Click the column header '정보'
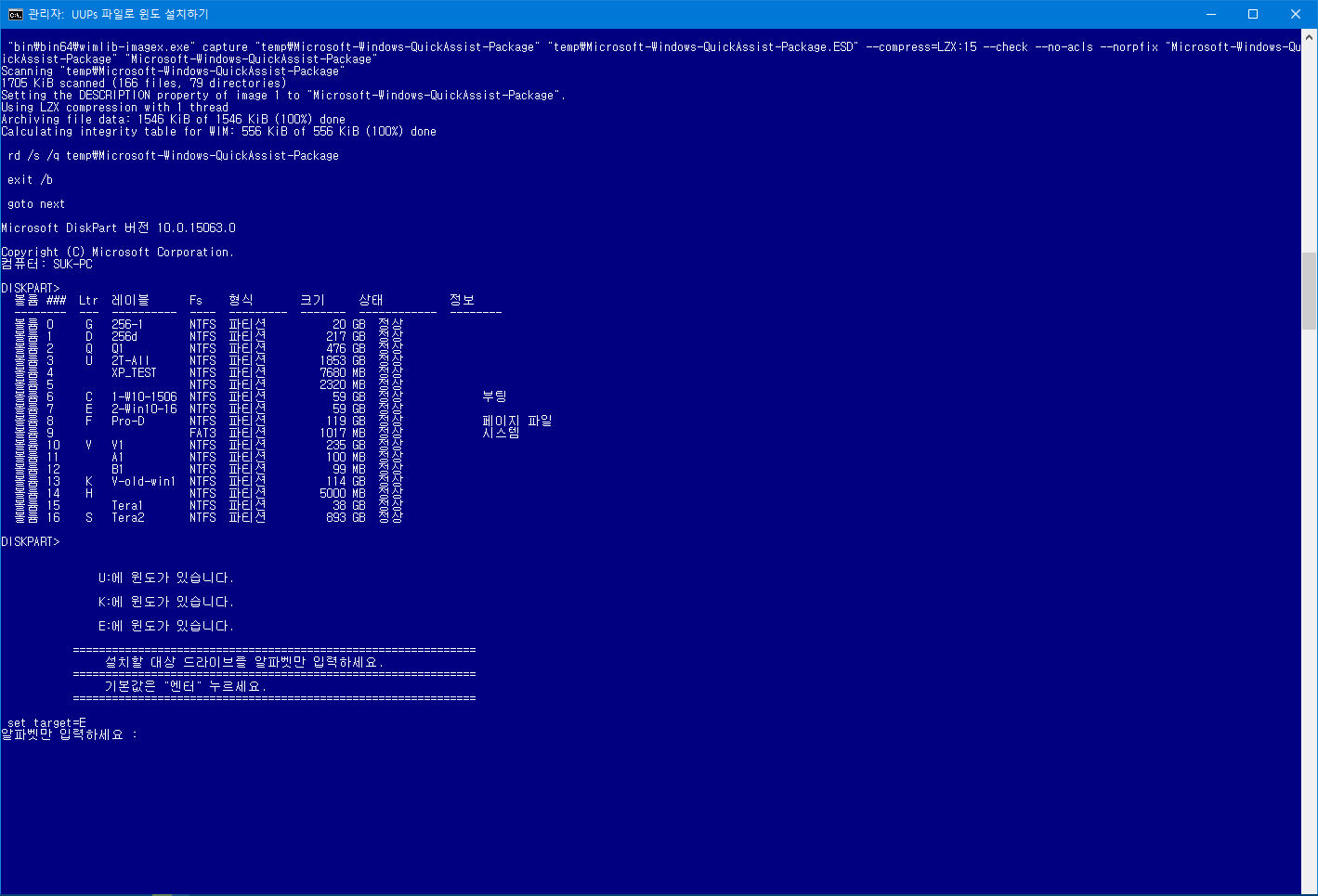The height and width of the screenshot is (896, 1318). pyautogui.click(x=463, y=300)
